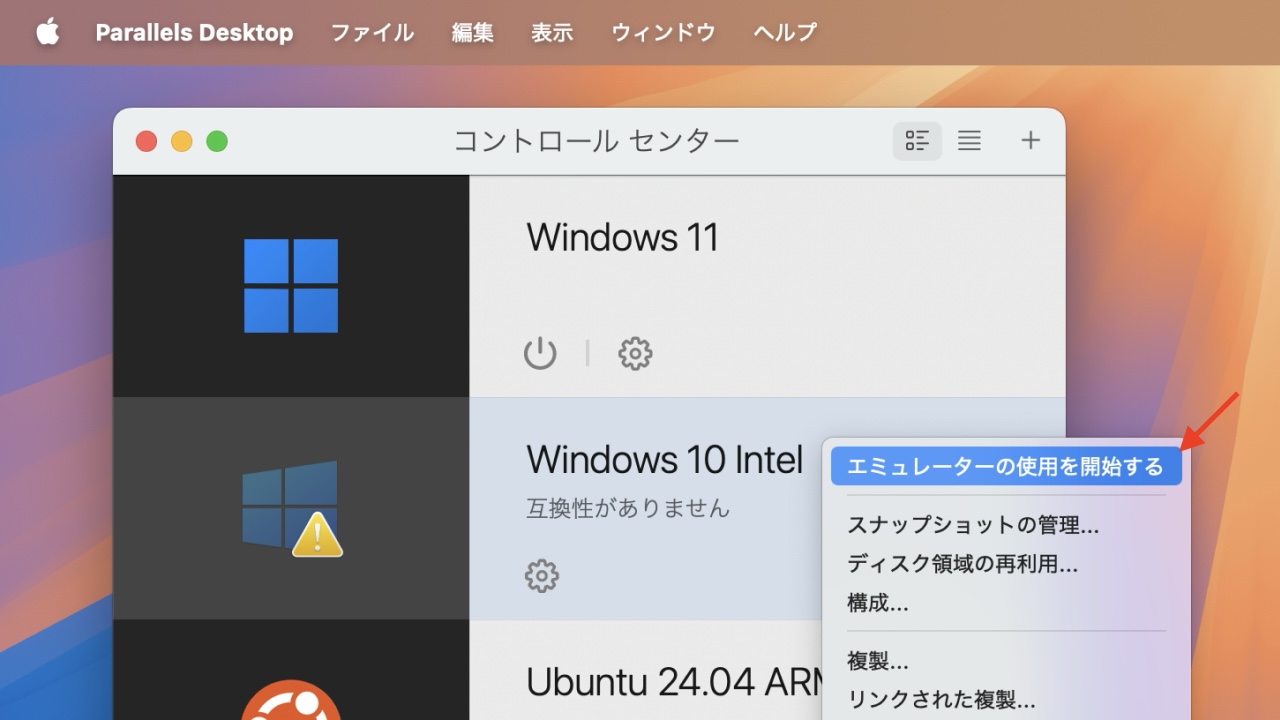Open the 編集 menu
The width and height of the screenshot is (1280, 720).
(x=472, y=32)
